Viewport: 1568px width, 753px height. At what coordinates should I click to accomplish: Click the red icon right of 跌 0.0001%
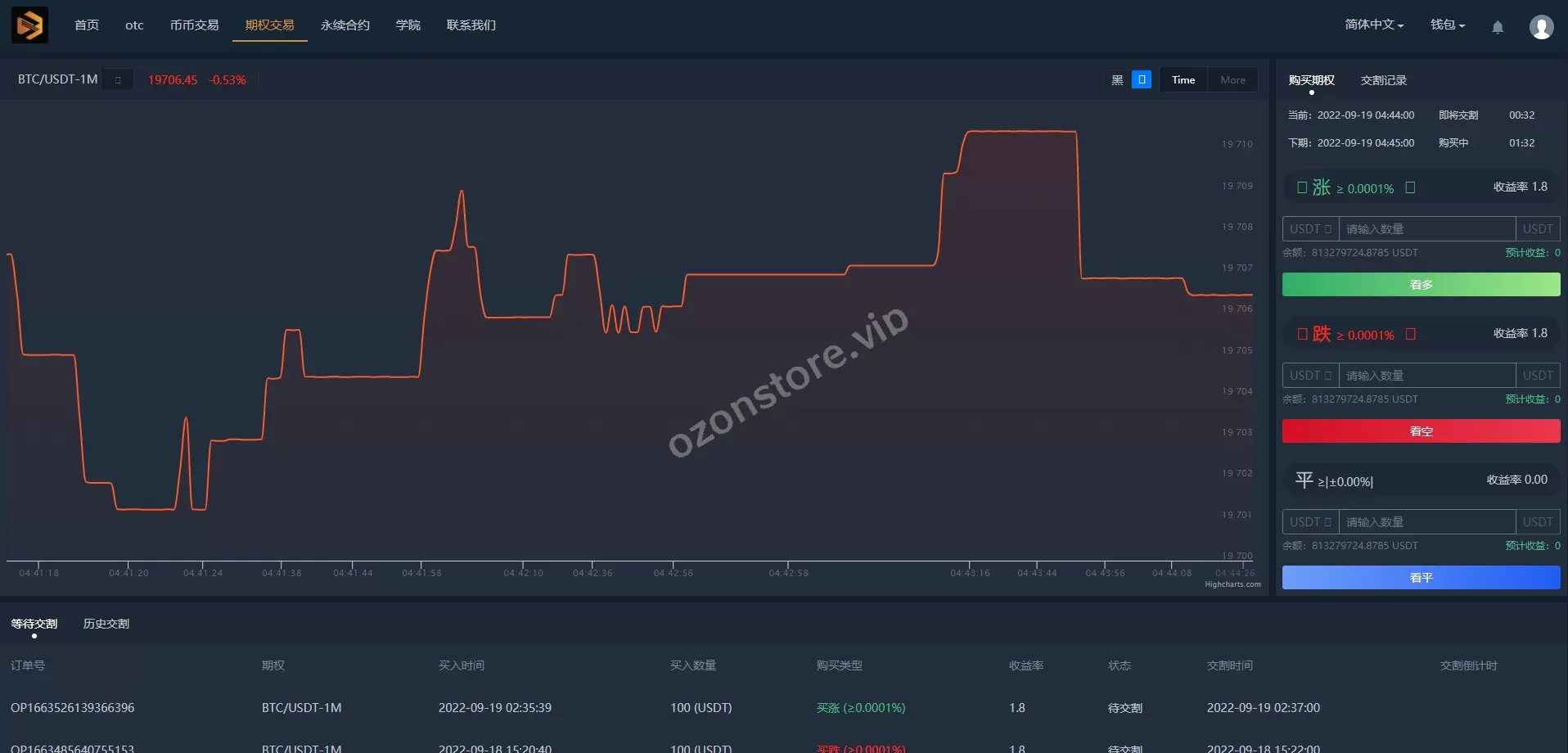pyautogui.click(x=1410, y=334)
